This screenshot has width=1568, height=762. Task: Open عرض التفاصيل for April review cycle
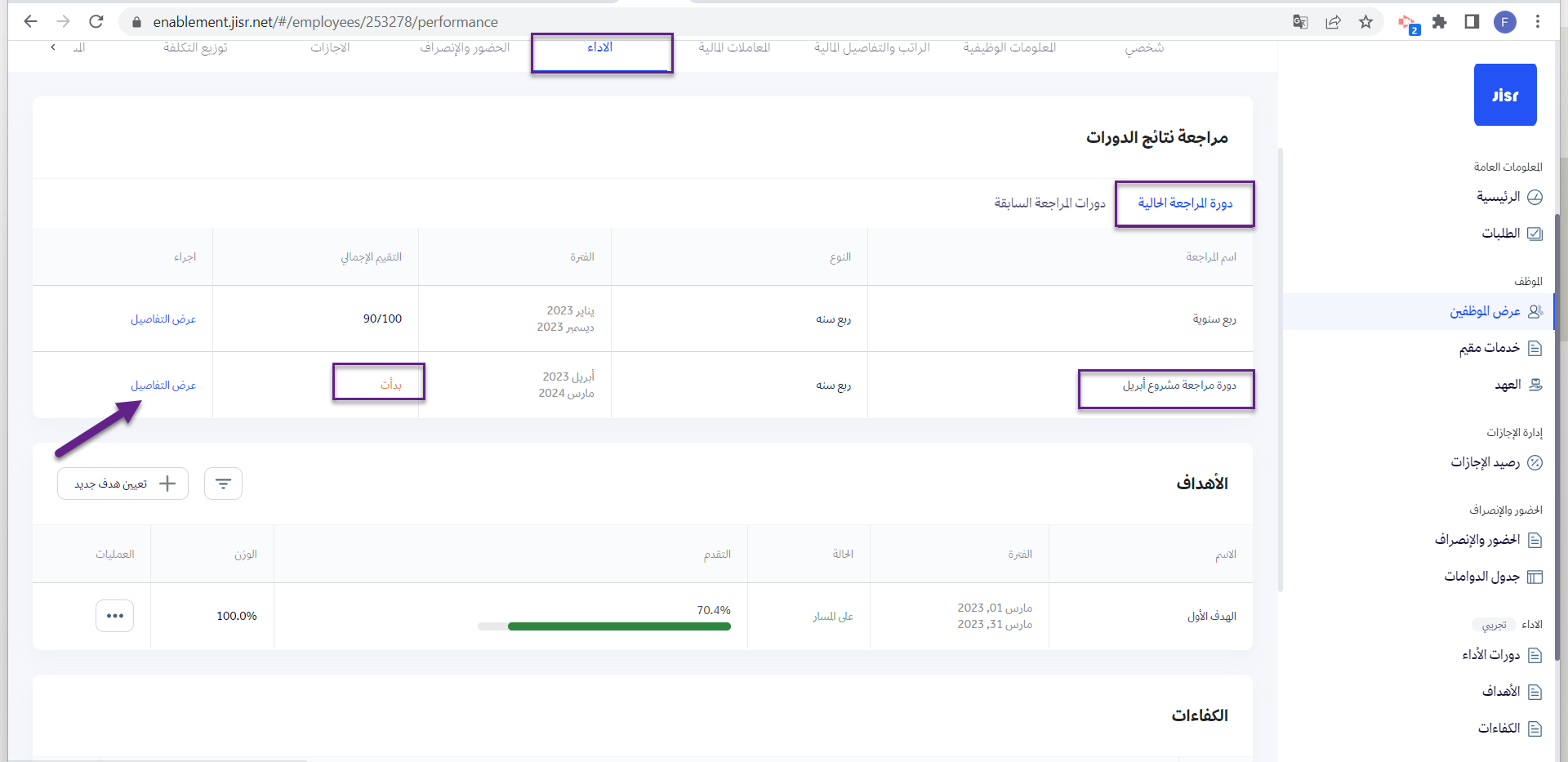pos(163,385)
